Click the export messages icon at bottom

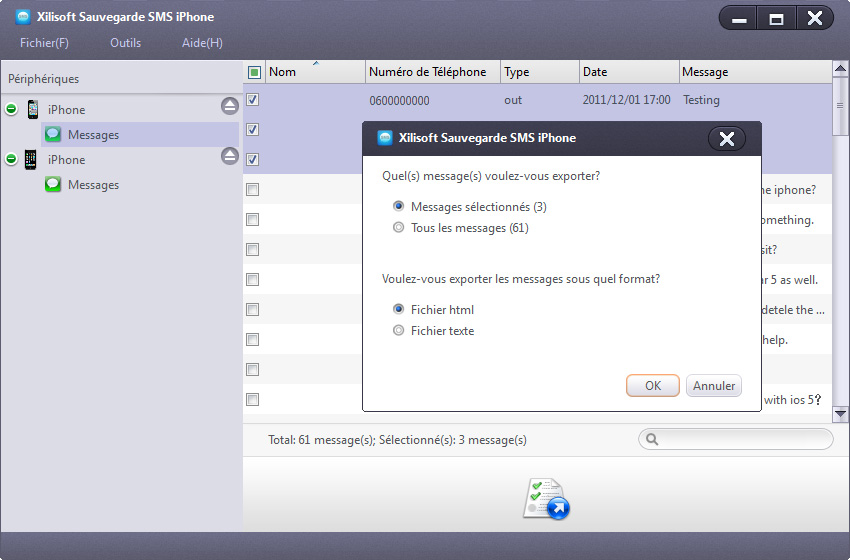pyautogui.click(x=546, y=499)
